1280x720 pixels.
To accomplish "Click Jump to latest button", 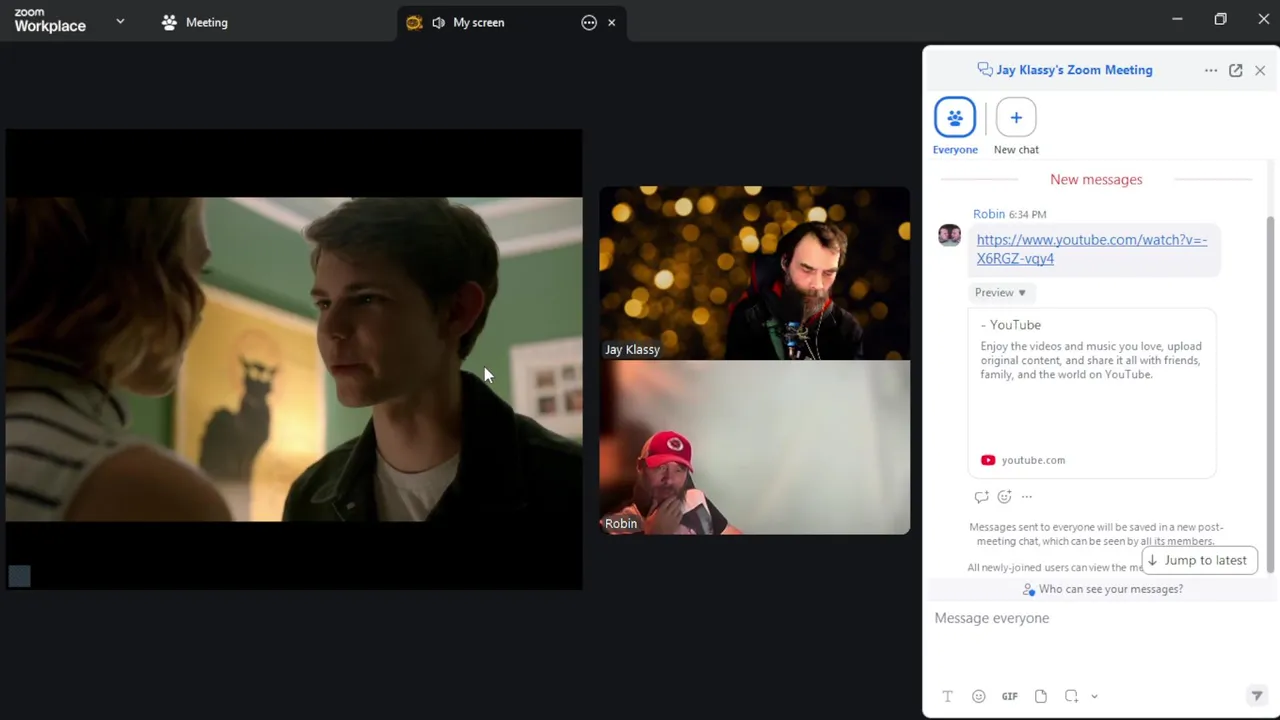I will pos(1198,560).
